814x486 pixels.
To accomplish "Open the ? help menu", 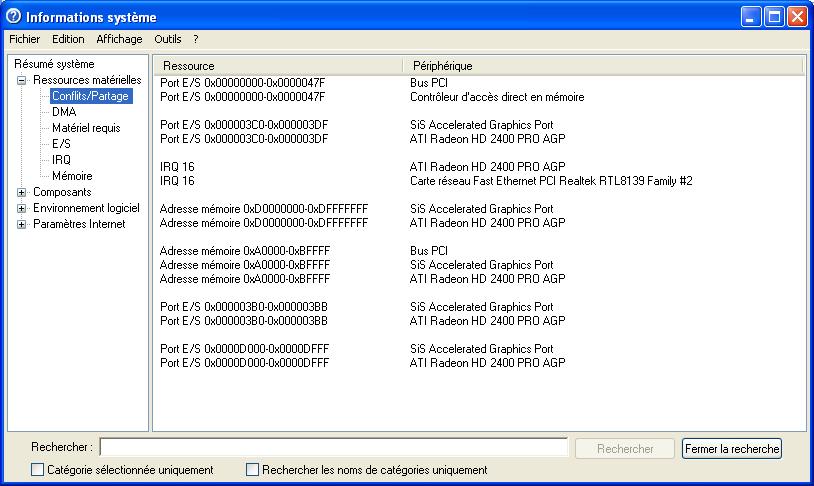I will coord(196,39).
